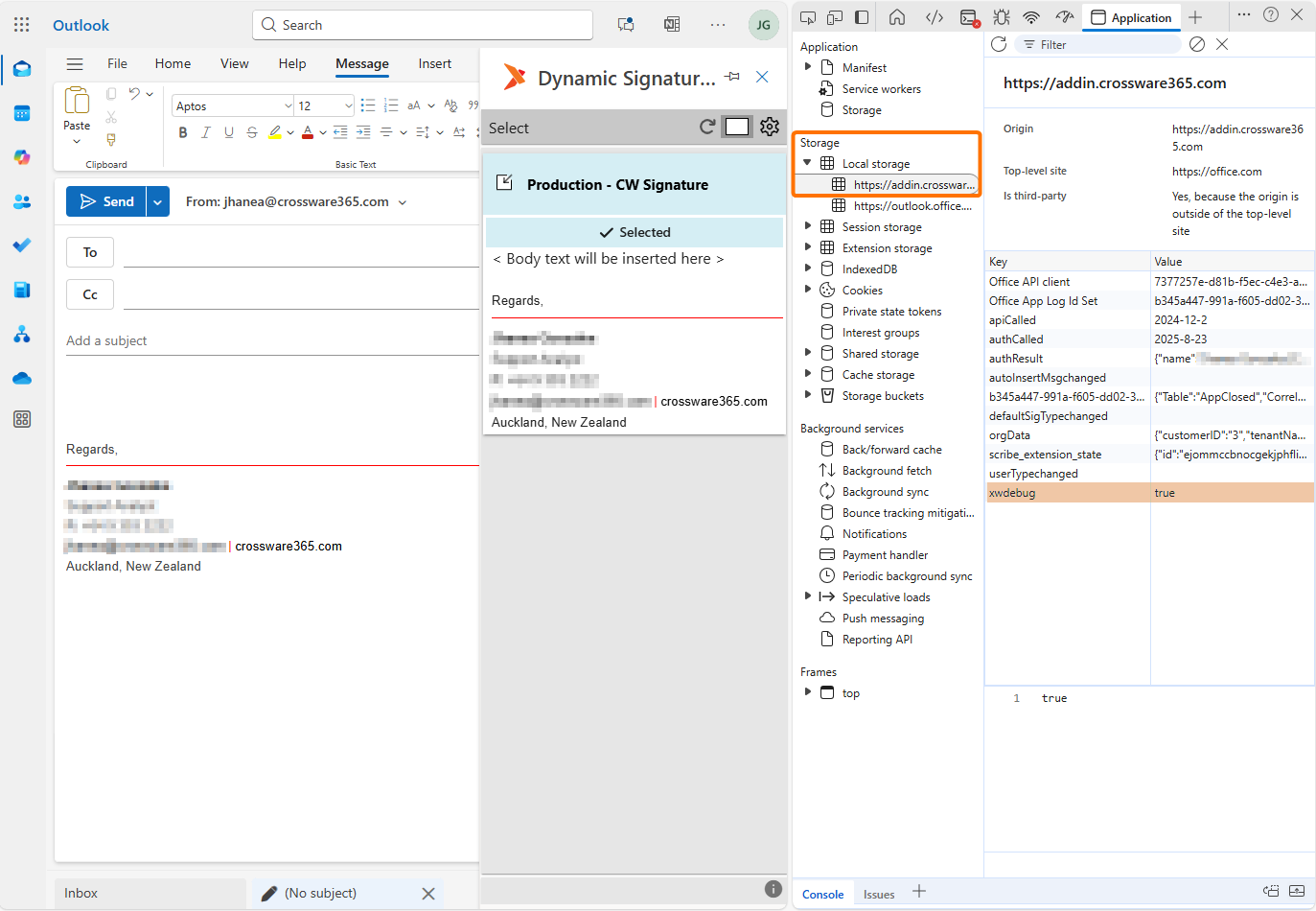Click the Send button
Screen dimensions: 1316x911
(106, 201)
